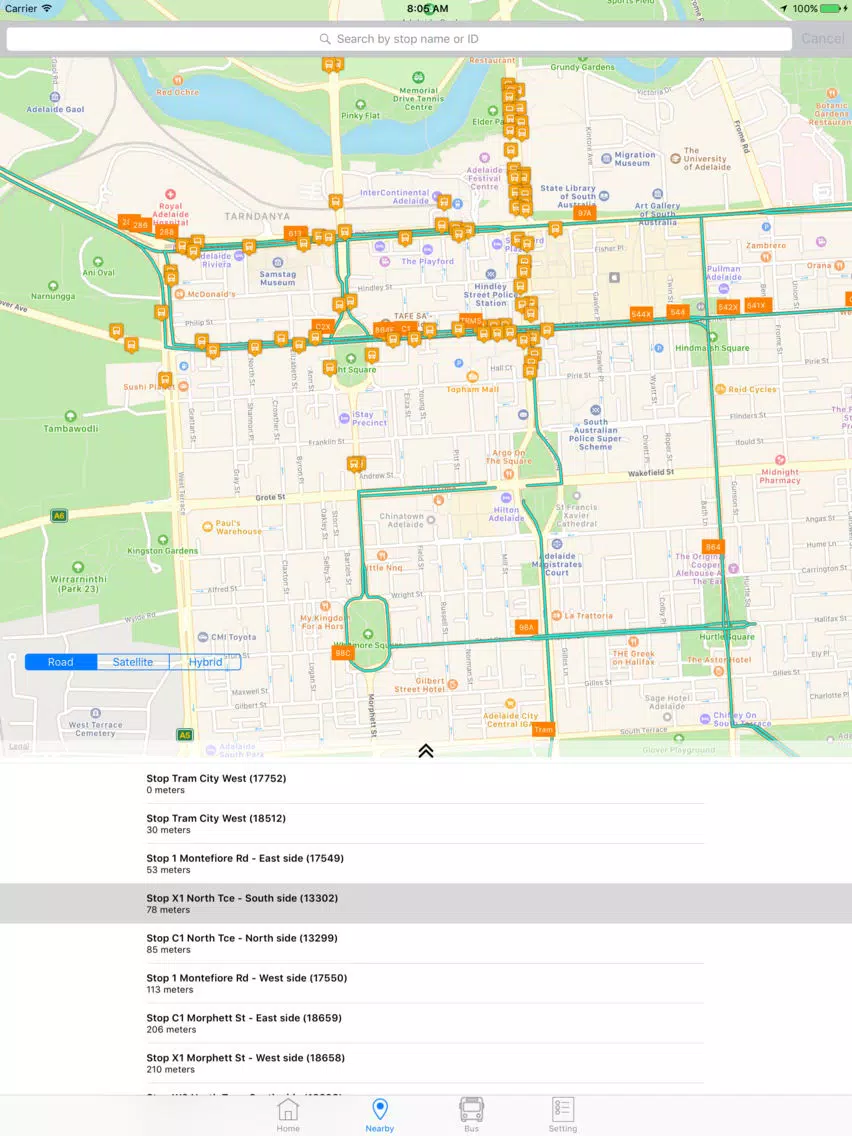
Task: Tap the 98A route marker
Action: pos(526,627)
